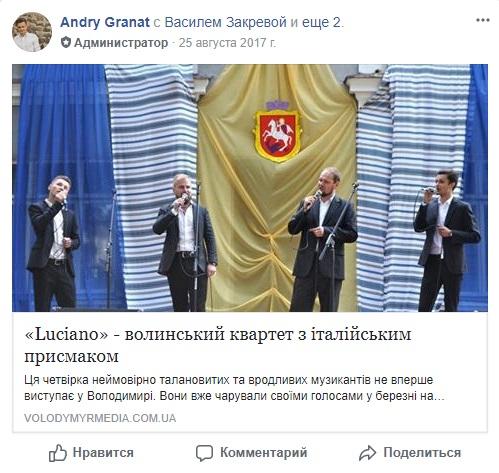This screenshot has width=499, height=473.
Task: Open the three-dot post options menu
Action: (x=482, y=20)
